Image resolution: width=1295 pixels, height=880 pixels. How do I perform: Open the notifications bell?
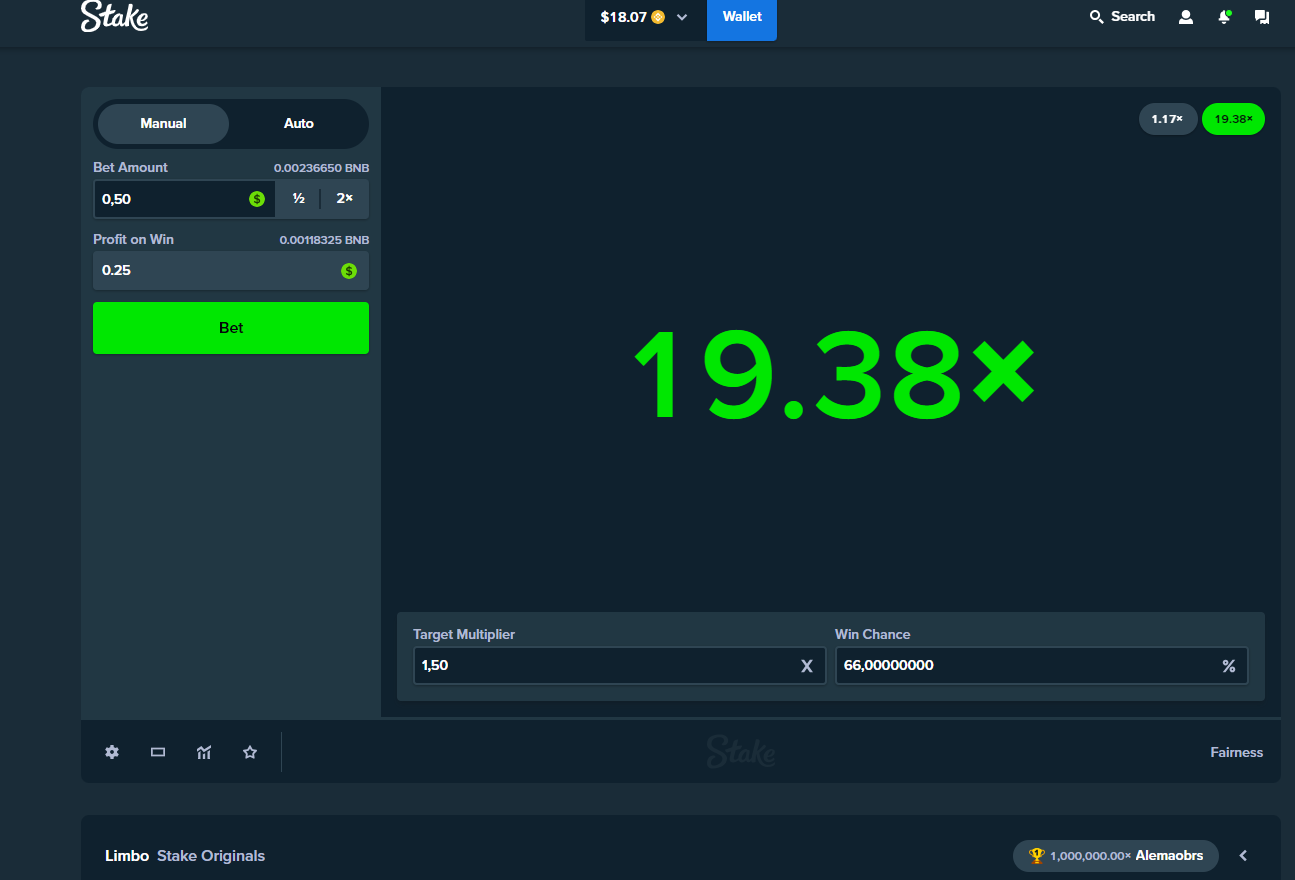click(1224, 17)
